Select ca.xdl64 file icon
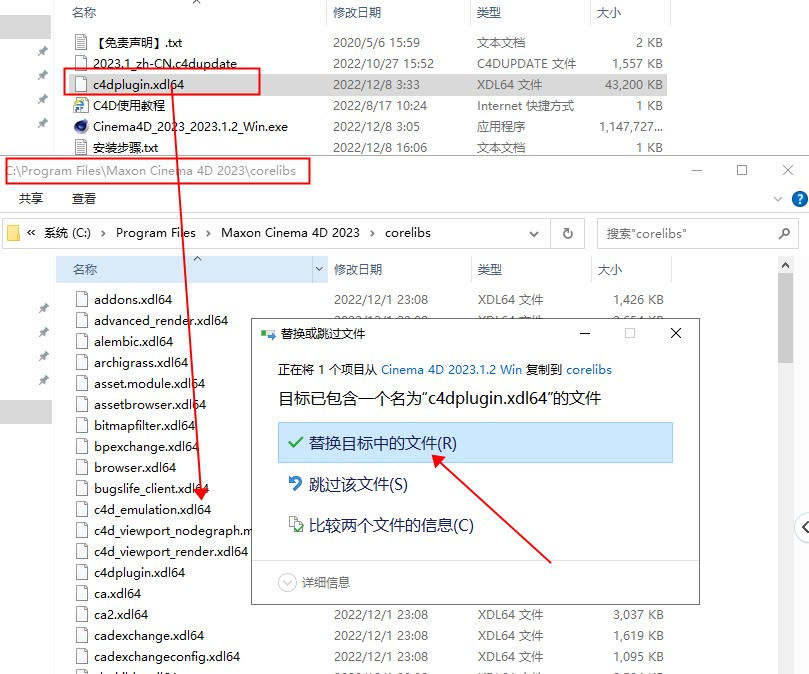This screenshot has height=674, width=809. pos(82,593)
